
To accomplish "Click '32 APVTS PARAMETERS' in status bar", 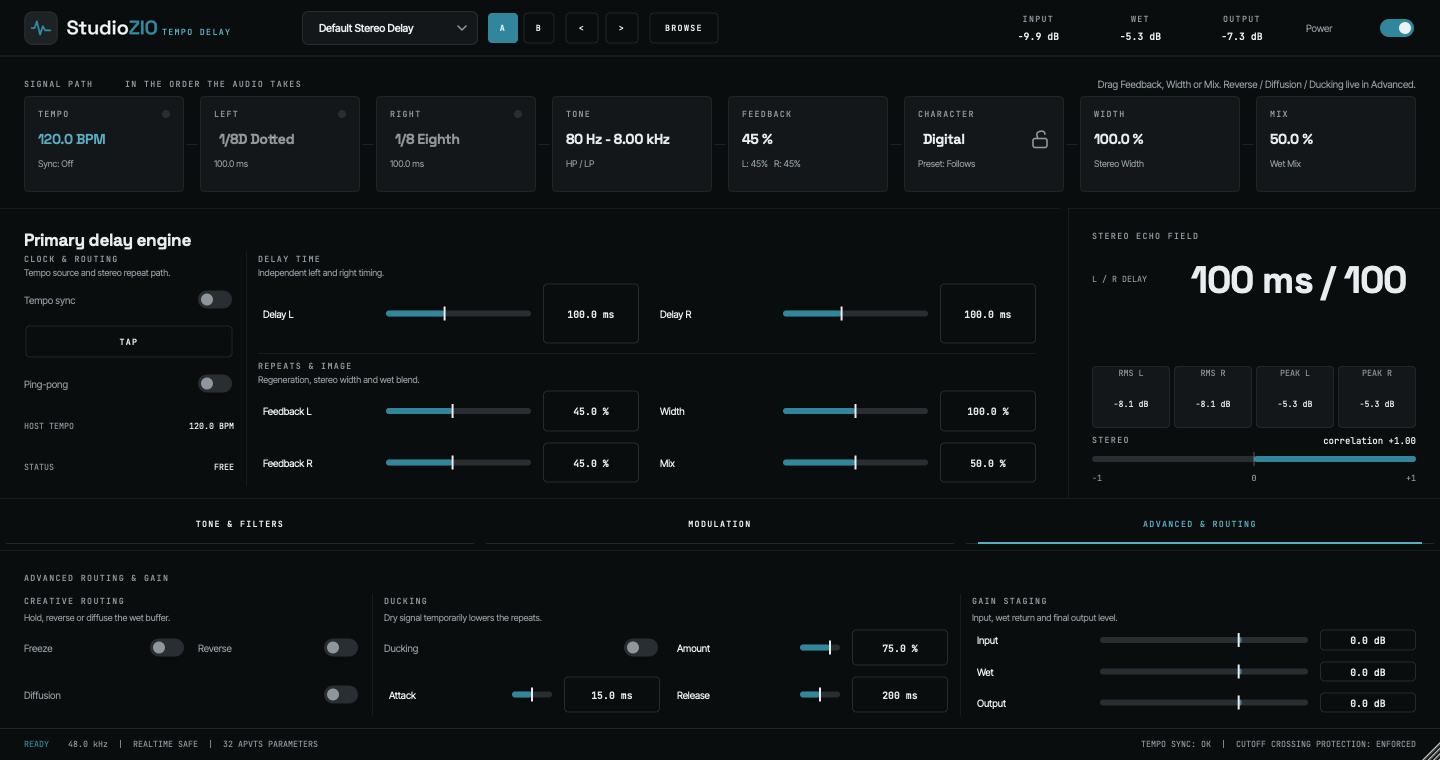I will pyautogui.click(x=270, y=744).
